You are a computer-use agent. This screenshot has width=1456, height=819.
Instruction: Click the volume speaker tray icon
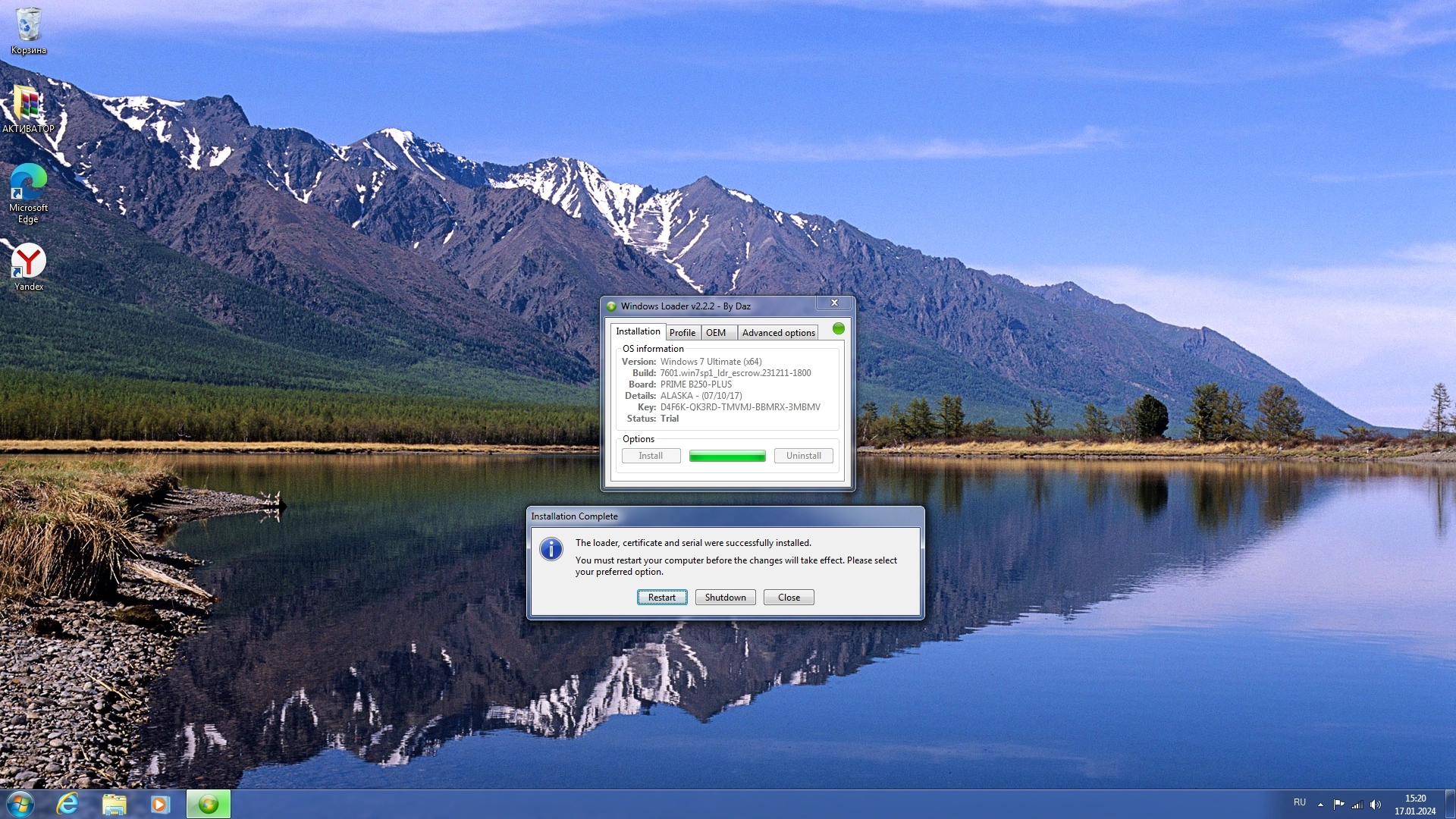tap(1376, 805)
